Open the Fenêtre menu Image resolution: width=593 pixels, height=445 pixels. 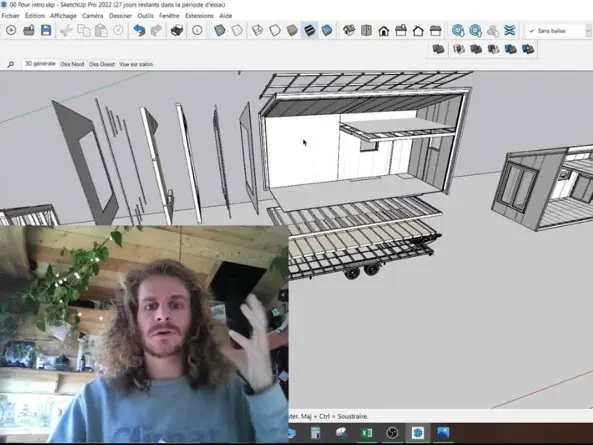pos(169,16)
